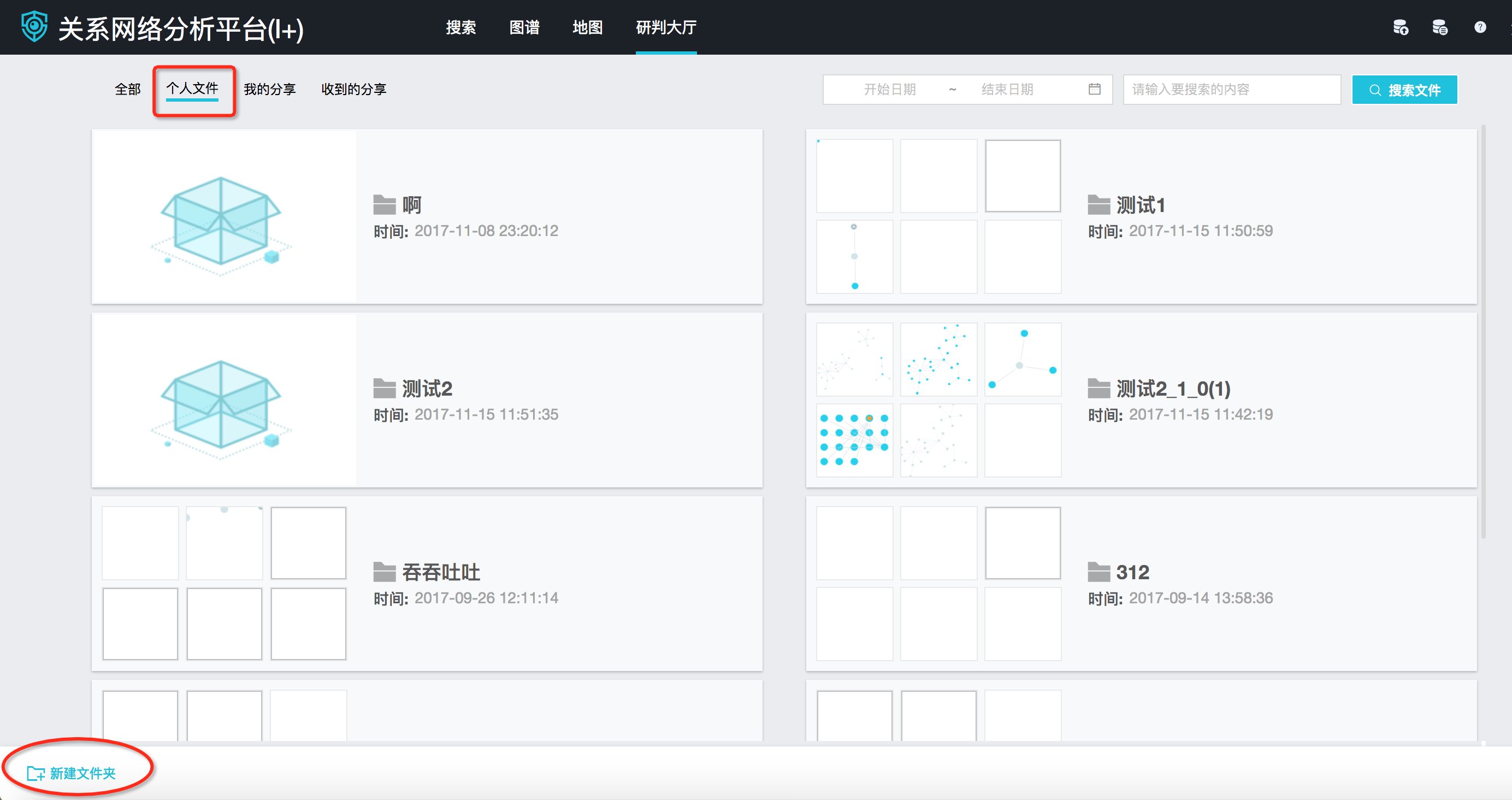Open the 研判大厅 navigation tab
The height and width of the screenshot is (800, 1512).
pyautogui.click(x=666, y=27)
